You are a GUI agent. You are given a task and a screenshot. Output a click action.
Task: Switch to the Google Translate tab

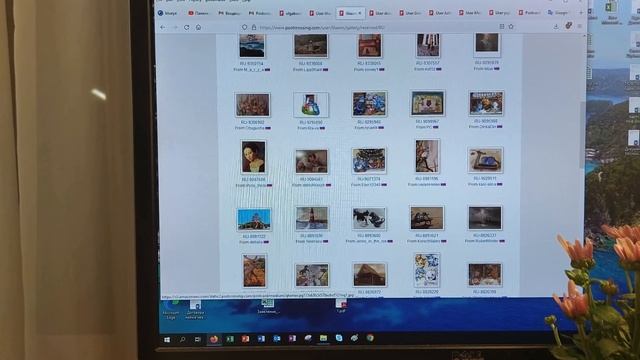click(x=558, y=13)
